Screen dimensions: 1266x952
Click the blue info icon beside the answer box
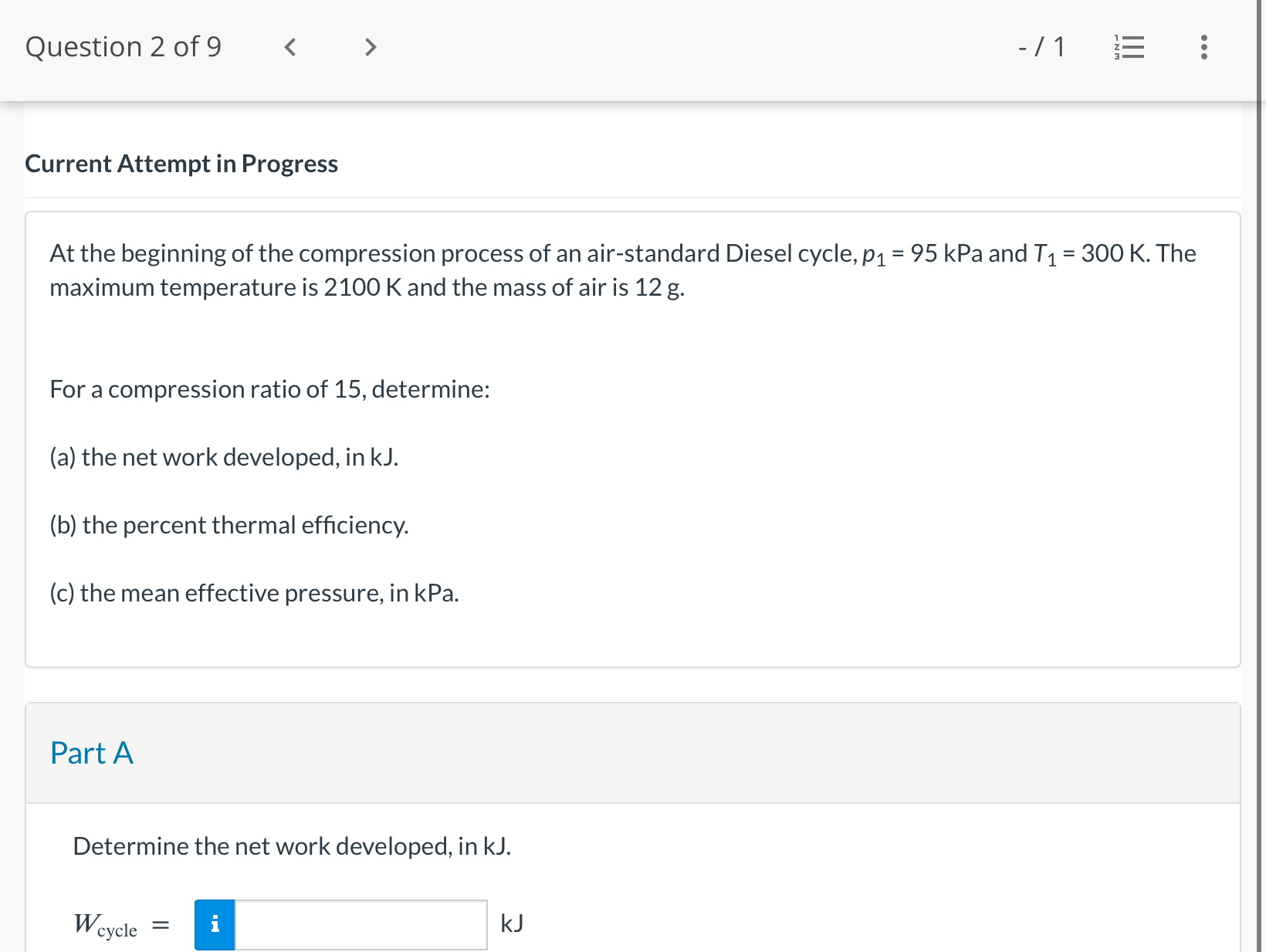[x=215, y=923]
